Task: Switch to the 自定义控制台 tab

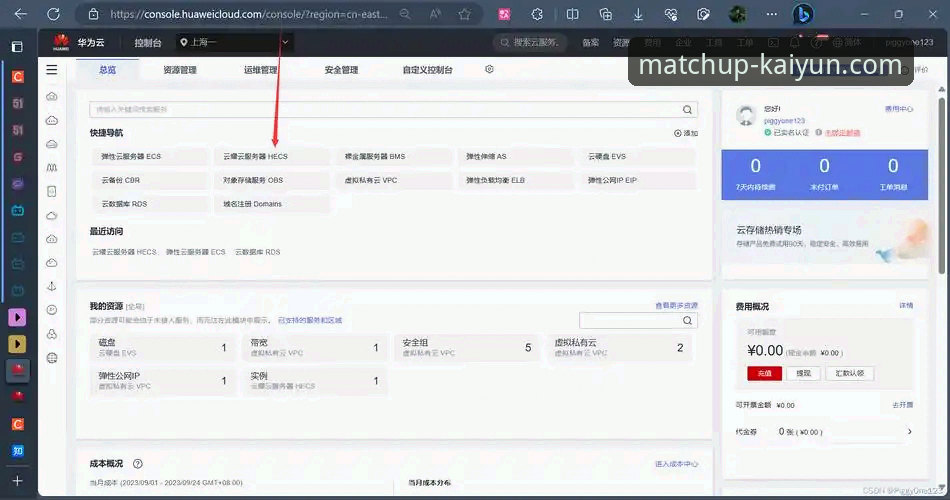Action: [427, 70]
